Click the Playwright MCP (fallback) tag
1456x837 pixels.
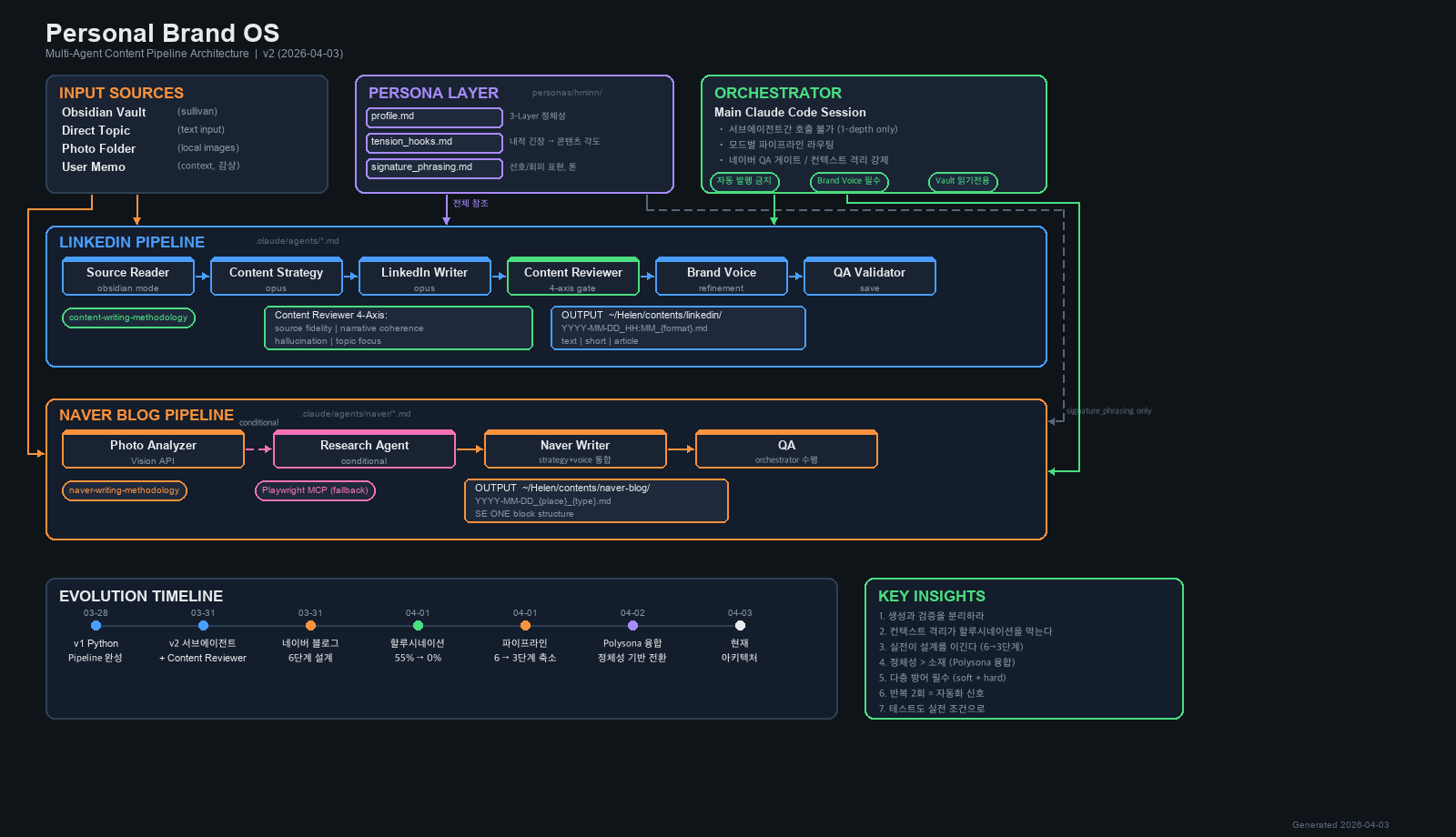315,490
